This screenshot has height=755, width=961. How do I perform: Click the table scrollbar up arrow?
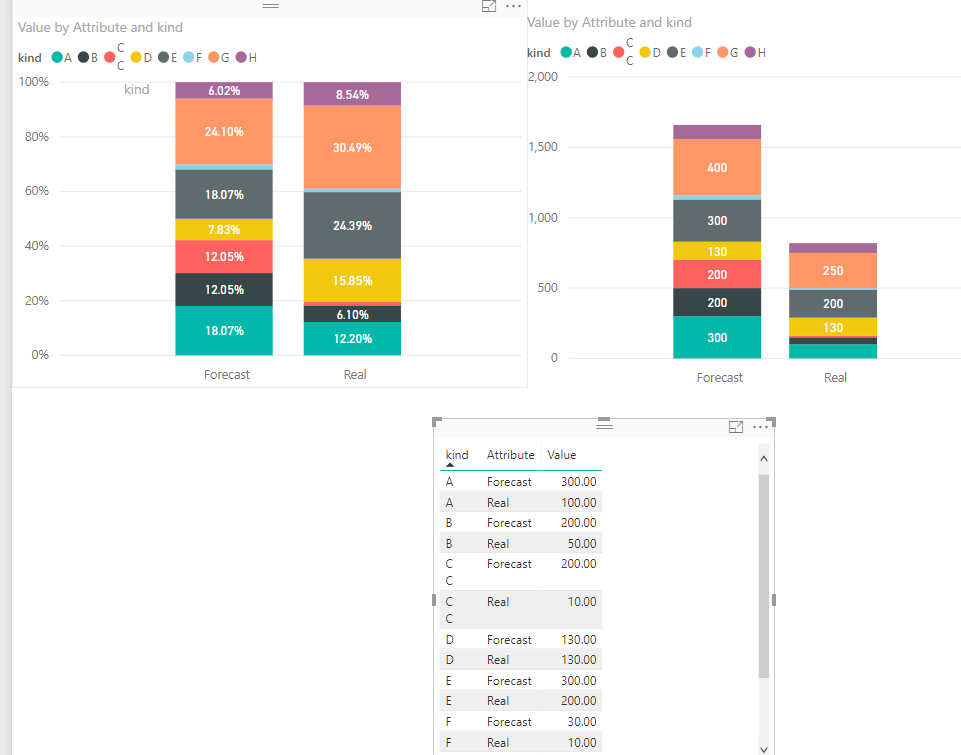click(764, 458)
